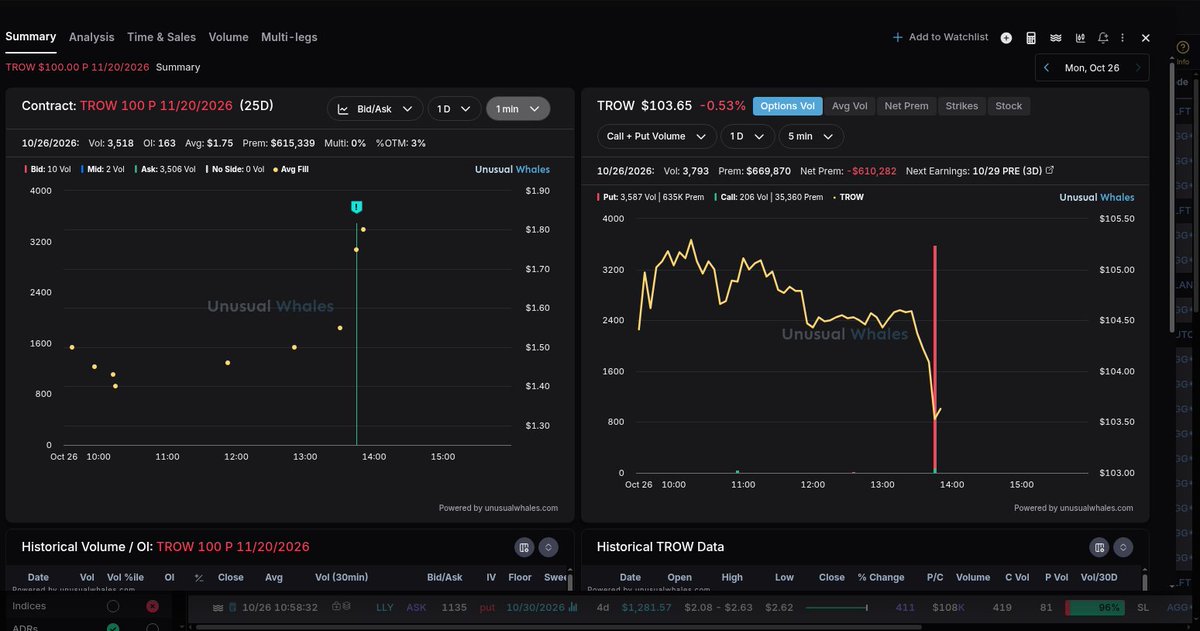Viewport: 1200px width, 631px height.
Task: Open the calculator icon in header
Action: point(1031,38)
